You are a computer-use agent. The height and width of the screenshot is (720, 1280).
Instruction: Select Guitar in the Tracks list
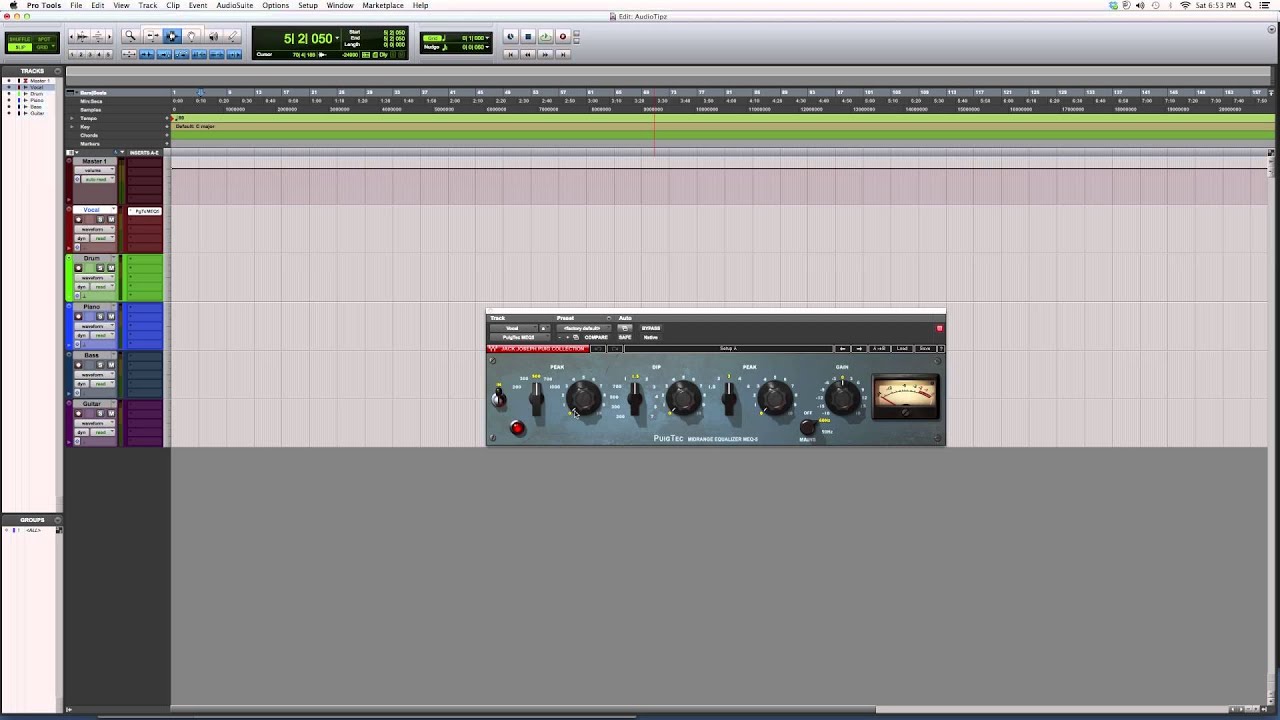37,113
